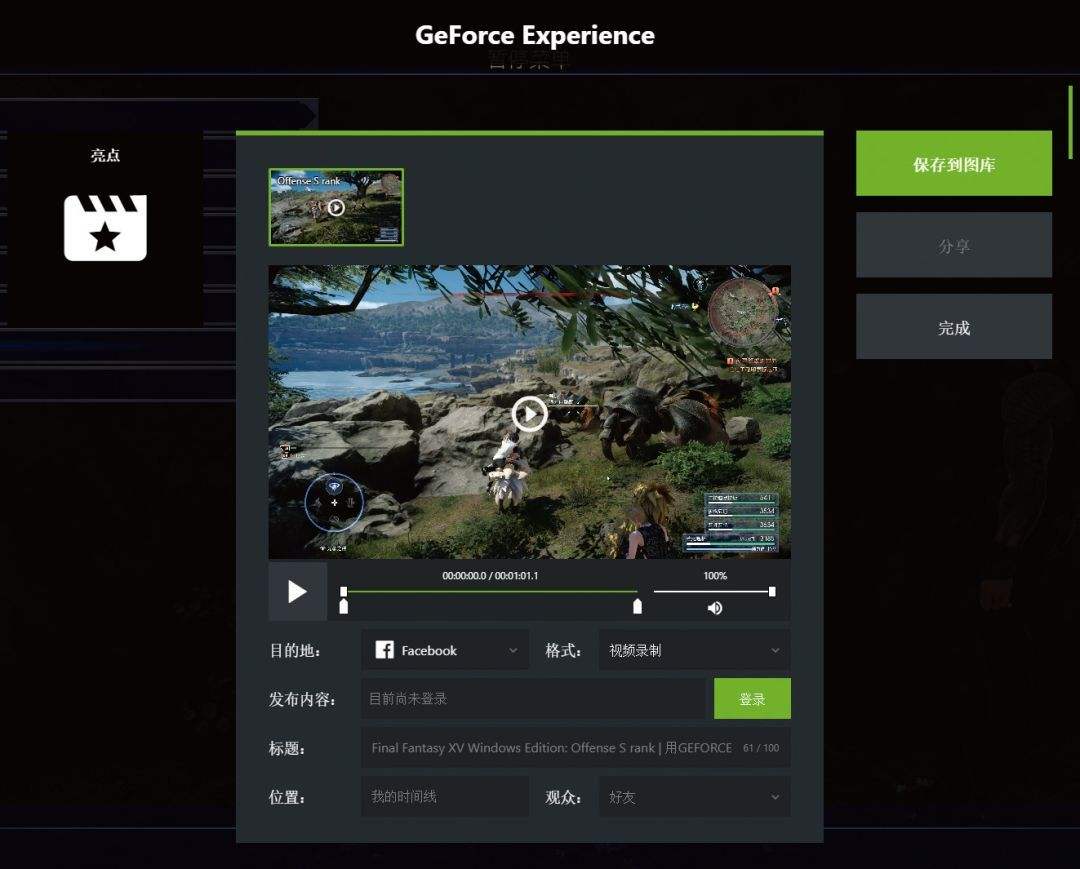Screen dimensions: 1080x869
Task: Click the trim end marker handle
Action: 637,606
